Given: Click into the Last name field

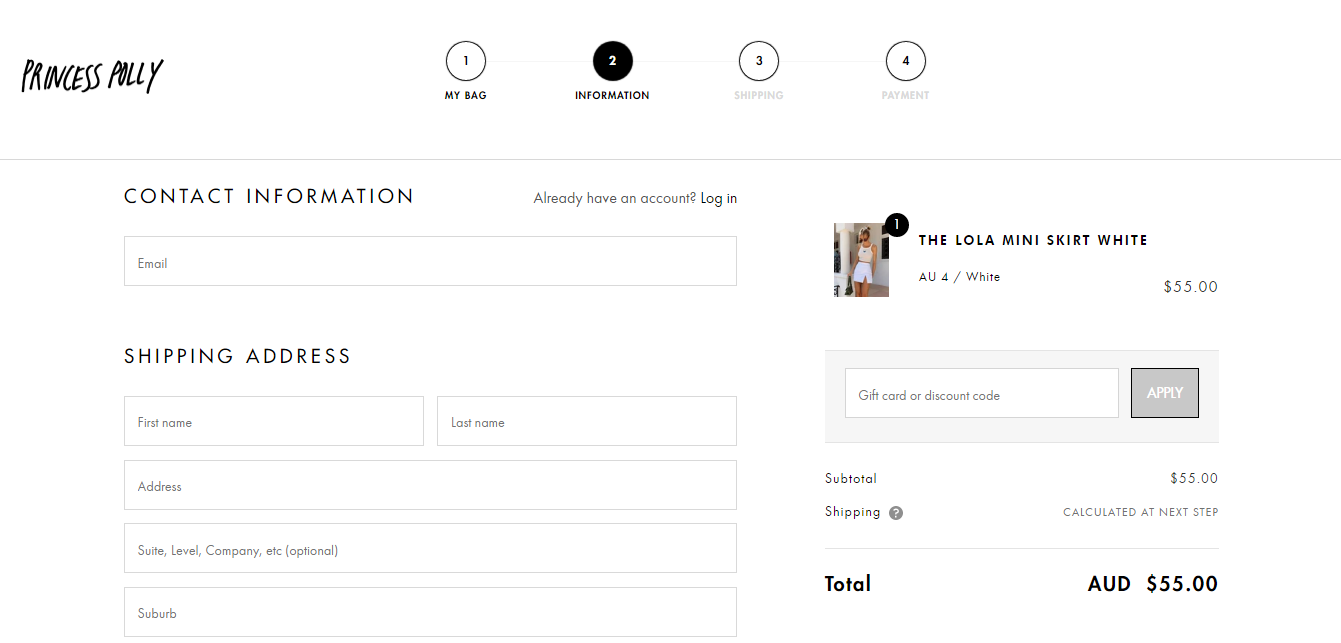Looking at the screenshot, I should coord(586,421).
